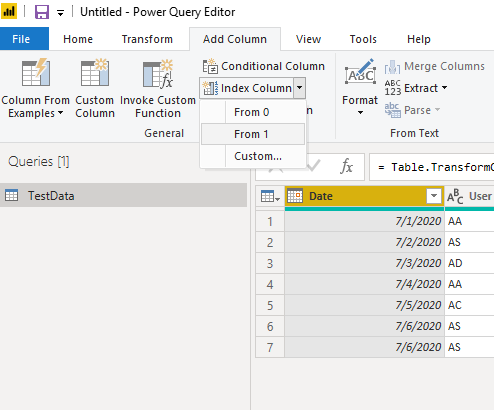Click the date cell 7/4/2020
This screenshot has height=410, width=494.
[x=365, y=284]
